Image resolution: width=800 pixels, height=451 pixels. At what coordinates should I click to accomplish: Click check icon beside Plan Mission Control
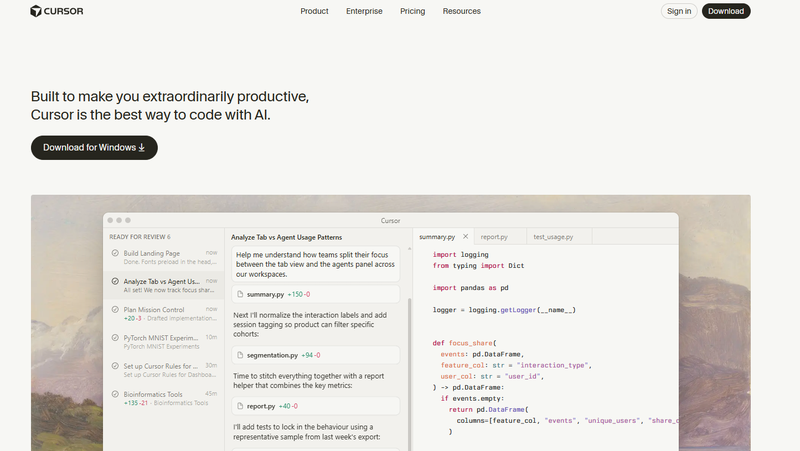[115, 309]
